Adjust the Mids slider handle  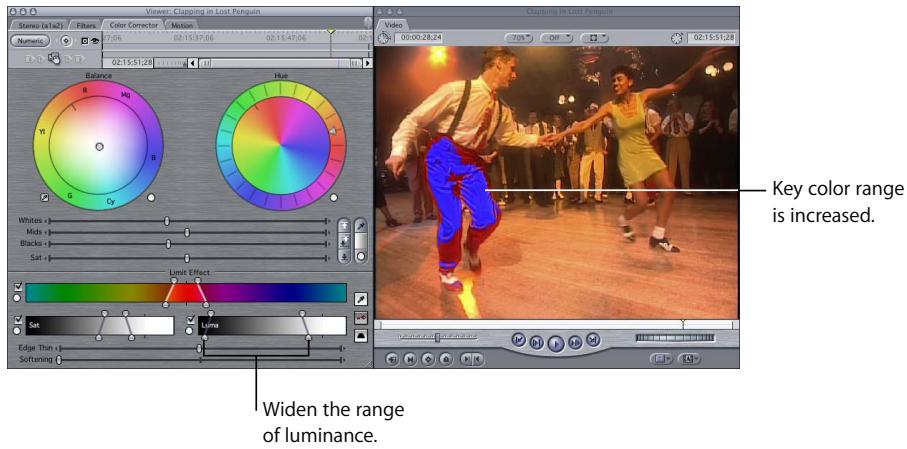[187, 232]
